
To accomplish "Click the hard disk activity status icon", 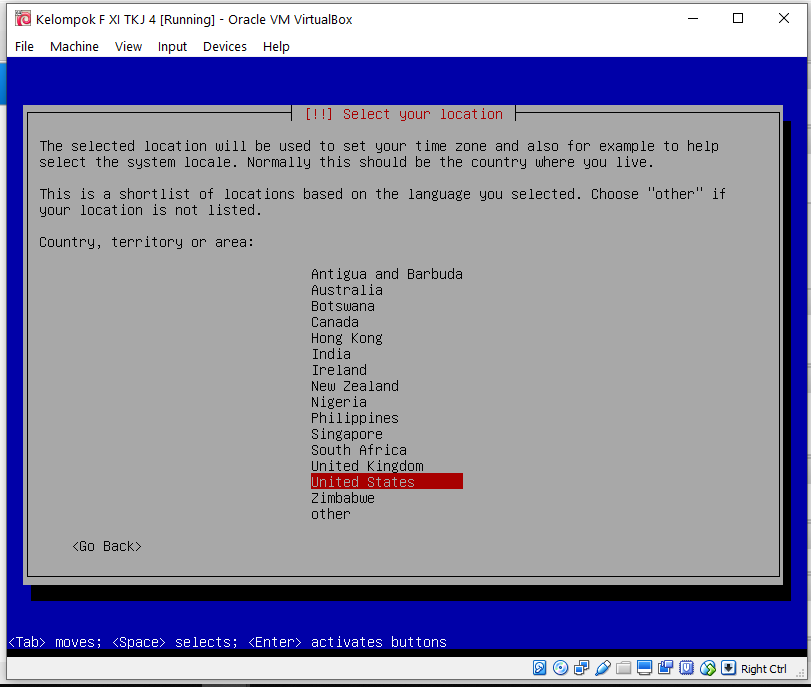I will 539,668.
